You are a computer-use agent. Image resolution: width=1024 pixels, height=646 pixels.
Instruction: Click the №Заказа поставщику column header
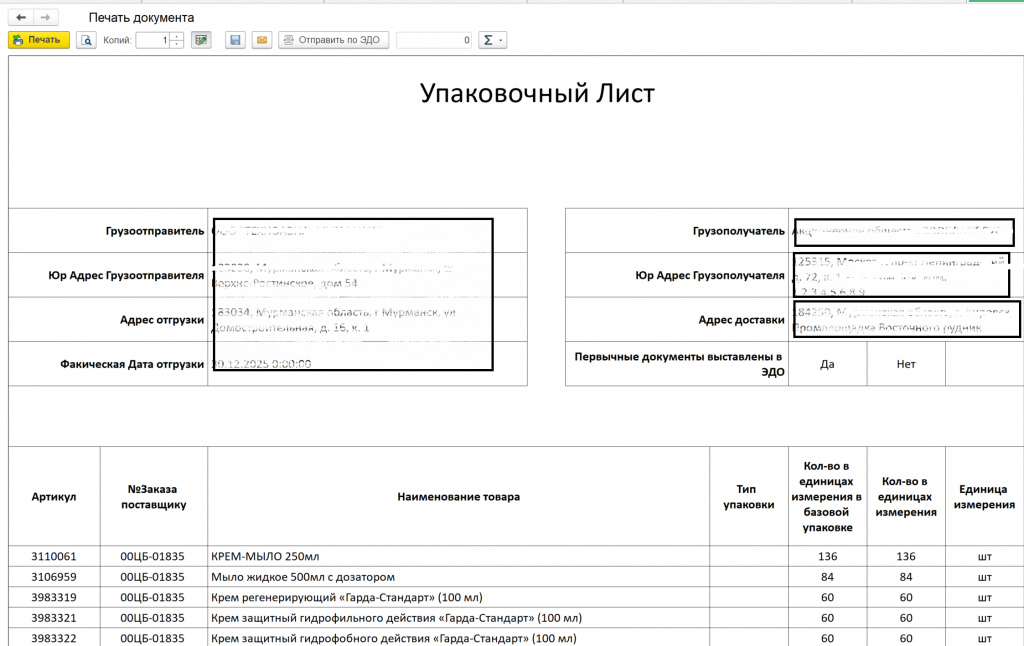154,496
